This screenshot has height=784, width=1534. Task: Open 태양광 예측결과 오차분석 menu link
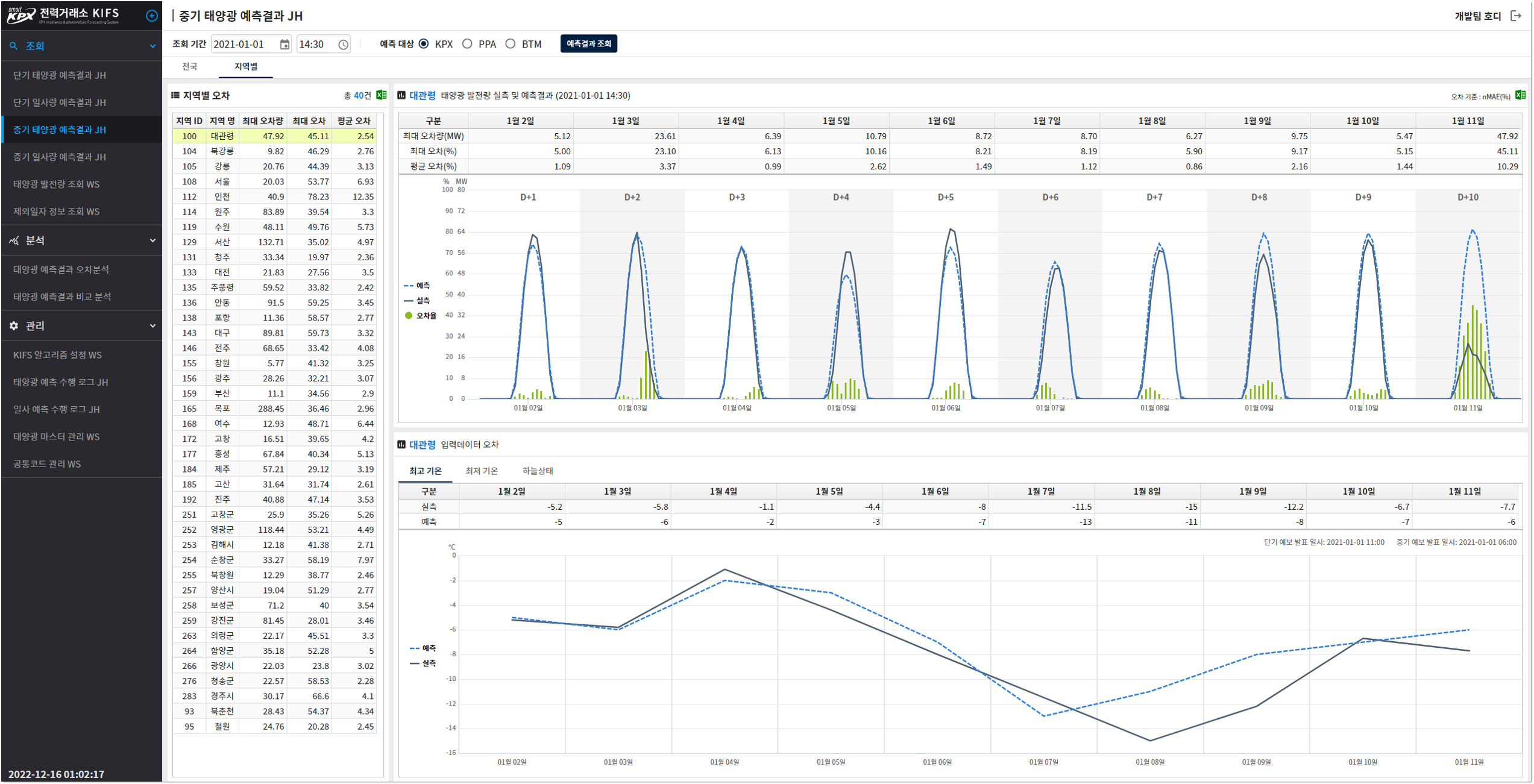coord(61,269)
